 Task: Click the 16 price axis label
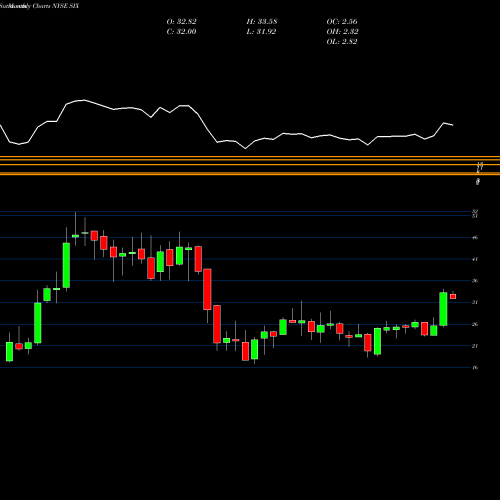[x=475, y=367]
